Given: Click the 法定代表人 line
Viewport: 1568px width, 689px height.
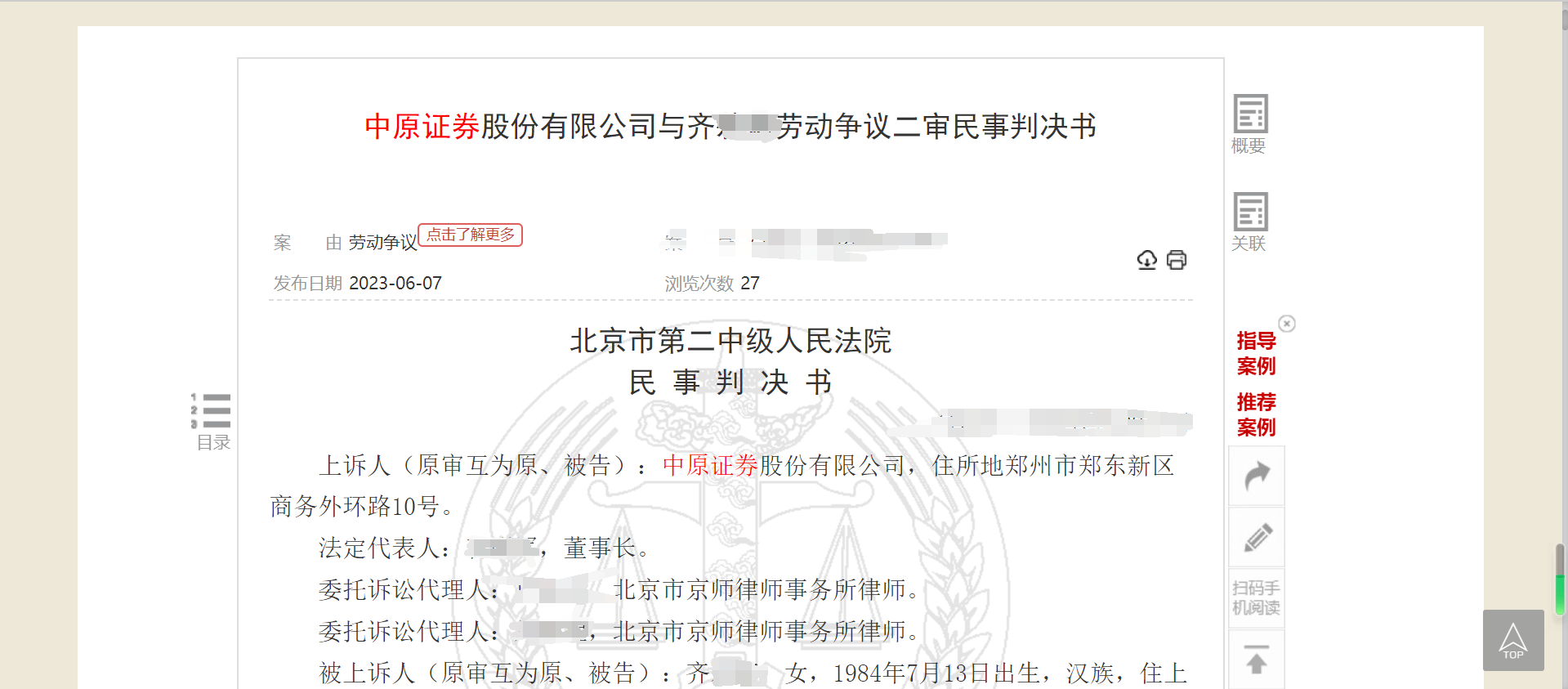Looking at the screenshot, I should pos(484,548).
